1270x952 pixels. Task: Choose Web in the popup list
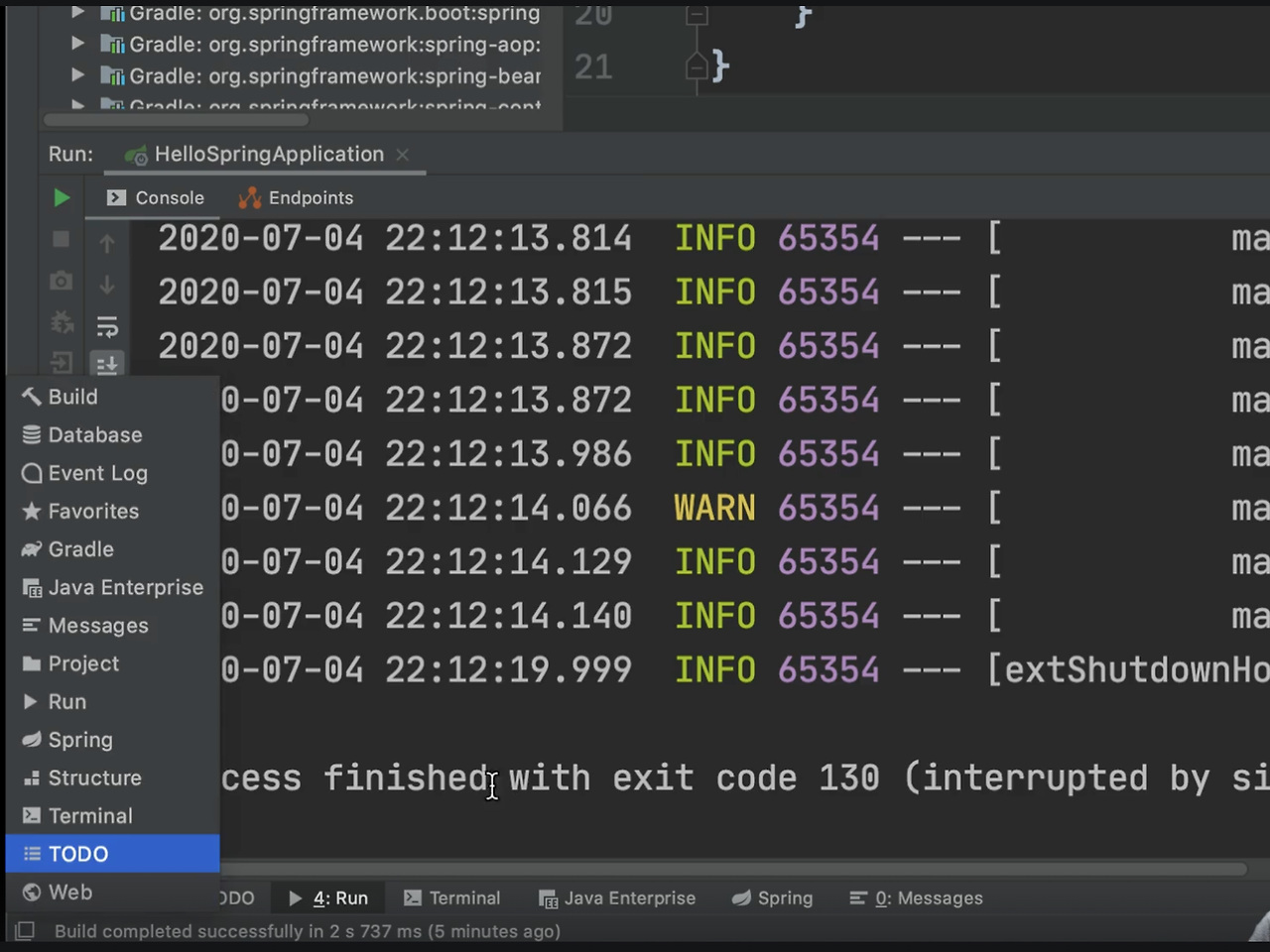coord(112,892)
